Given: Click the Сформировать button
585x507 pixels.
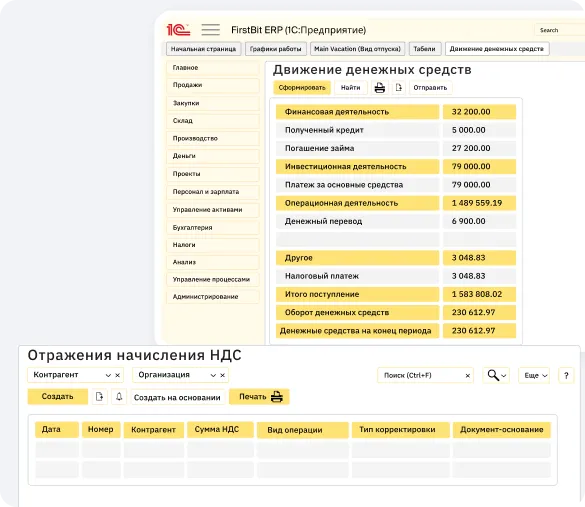Looking at the screenshot, I should pyautogui.click(x=302, y=88).
